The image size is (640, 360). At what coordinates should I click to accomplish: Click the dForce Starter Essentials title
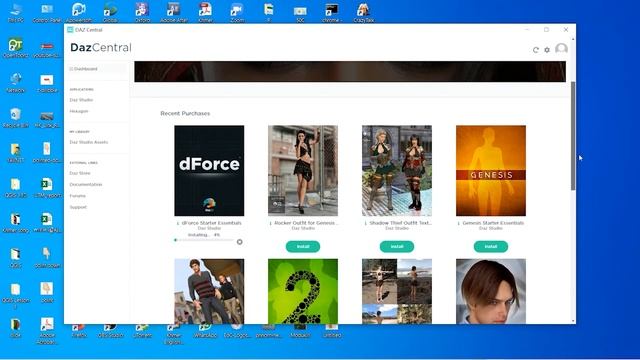pyautogui.click(x=211, y=223)
